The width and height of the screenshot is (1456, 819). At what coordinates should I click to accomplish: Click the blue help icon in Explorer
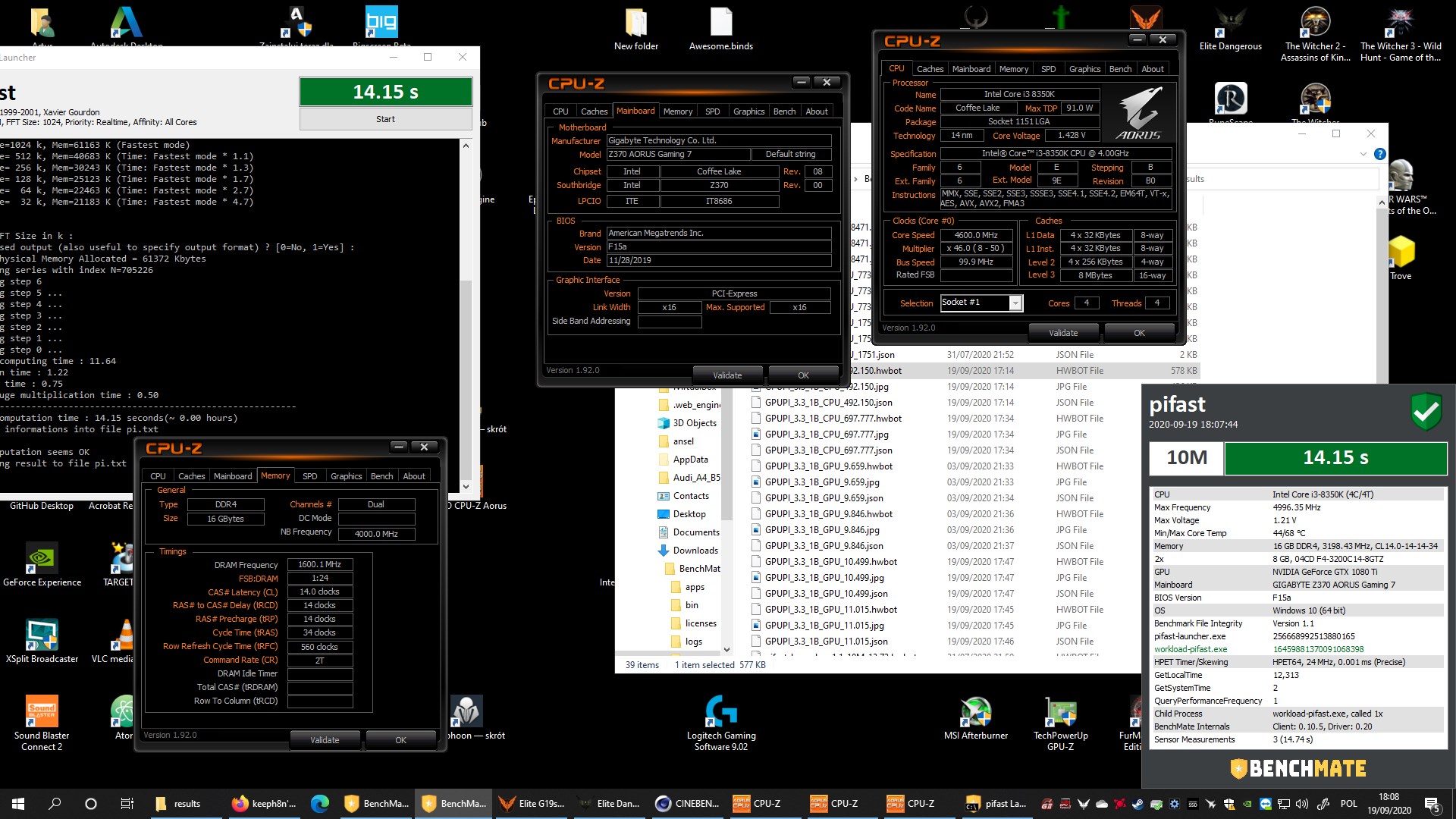(x=1379, y=154)
